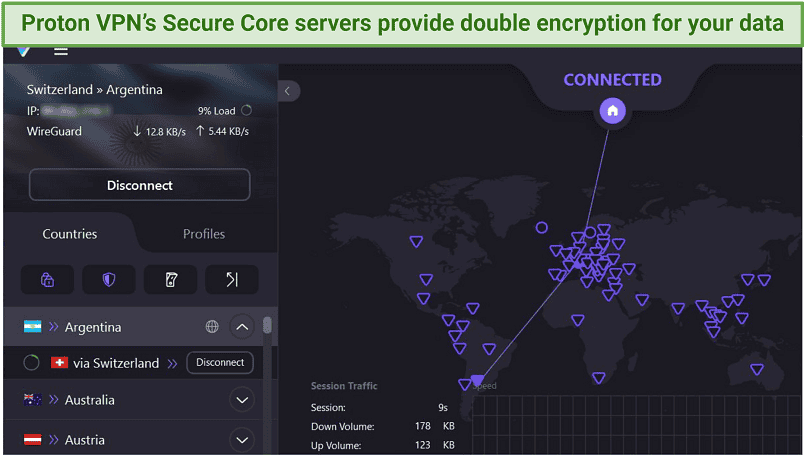806x457 pixels.
Task: Click the Session duration 9s
Action: point(443,408)
